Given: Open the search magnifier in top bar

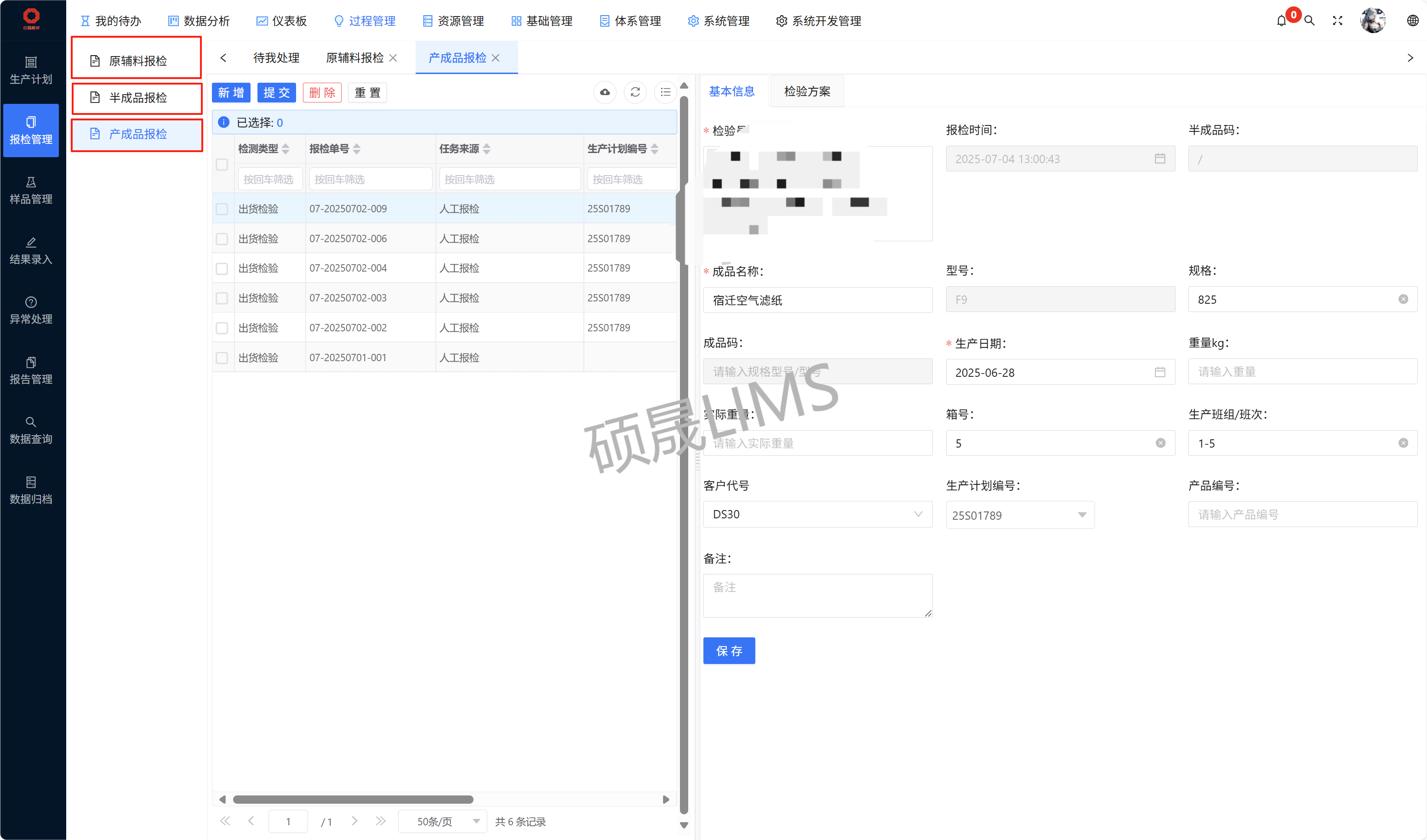Looking at the screenshot, I should coord(1309,21).
